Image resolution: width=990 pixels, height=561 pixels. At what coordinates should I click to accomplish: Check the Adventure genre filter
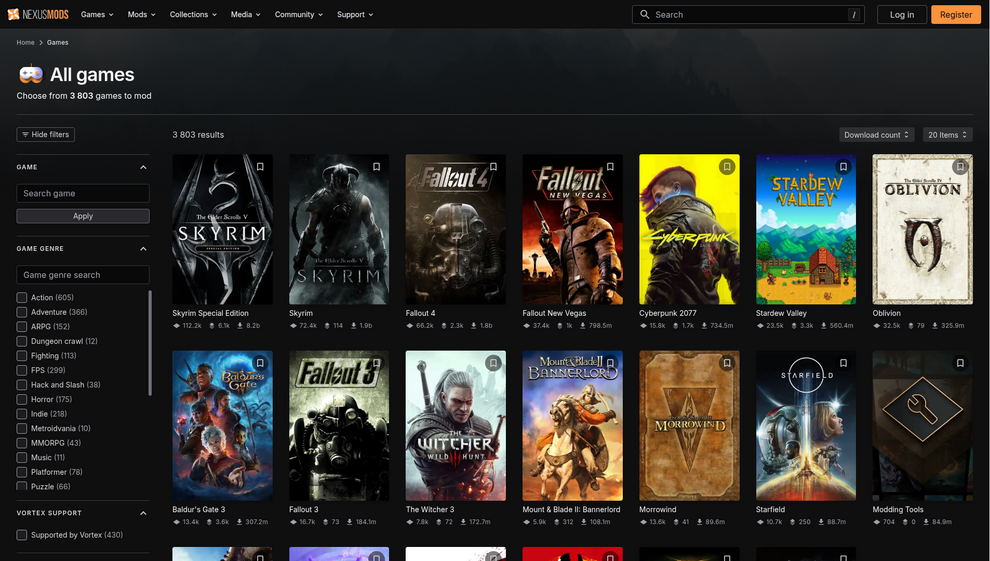21,312
